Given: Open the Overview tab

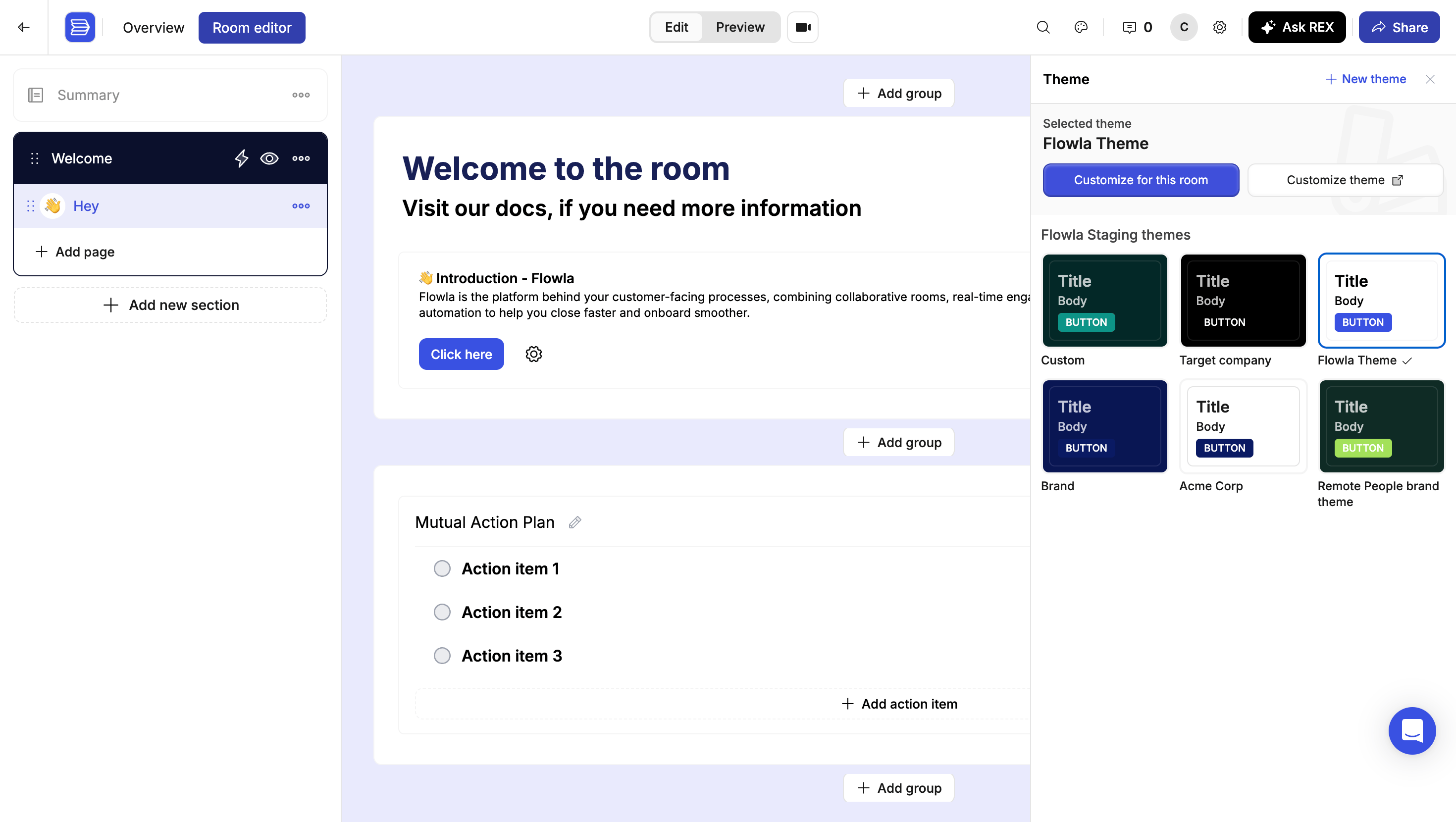Looking at the screenshot, I should pos(153,28).
